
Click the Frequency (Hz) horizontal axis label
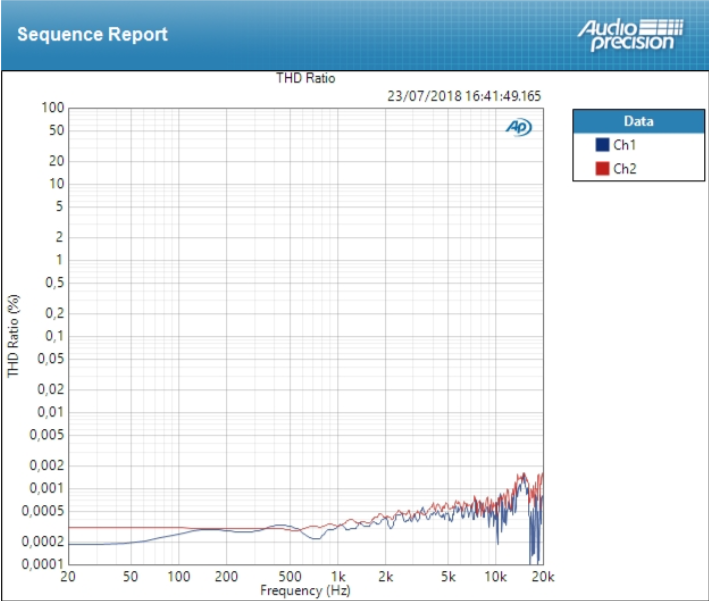point(306,591)
